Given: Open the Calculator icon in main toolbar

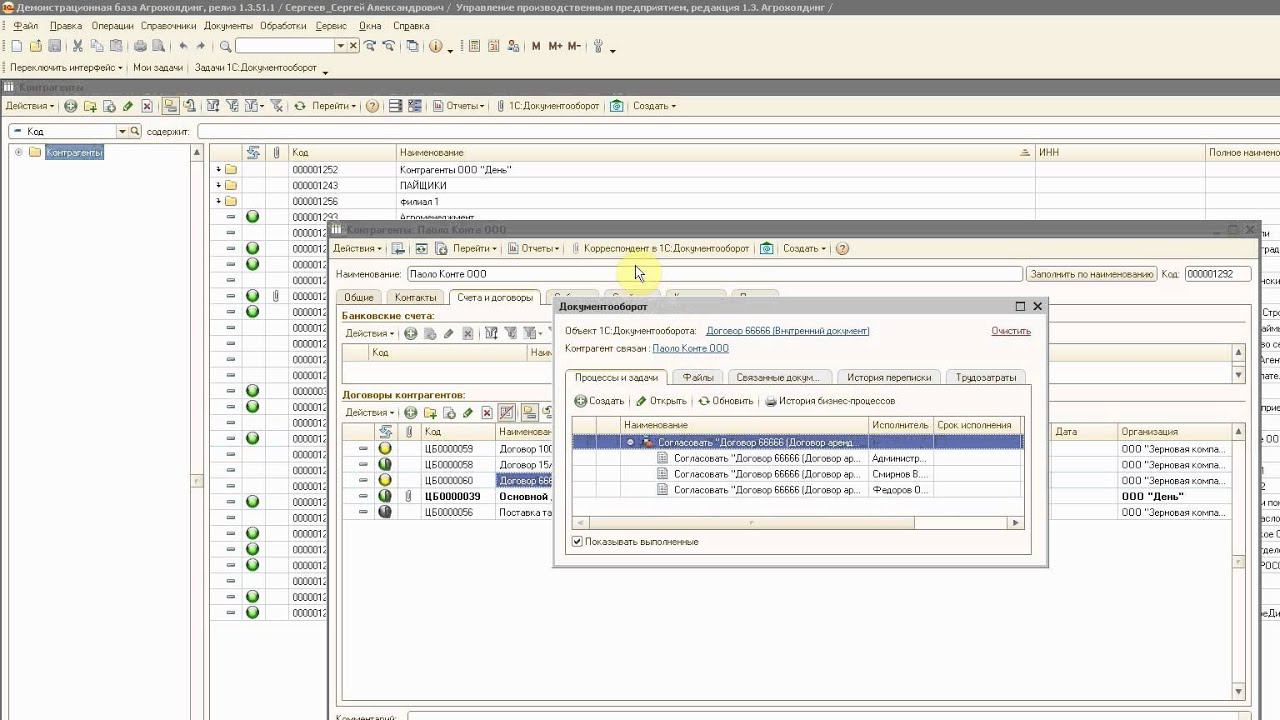Looking at the screenshot, I should (x=474, y=46).
